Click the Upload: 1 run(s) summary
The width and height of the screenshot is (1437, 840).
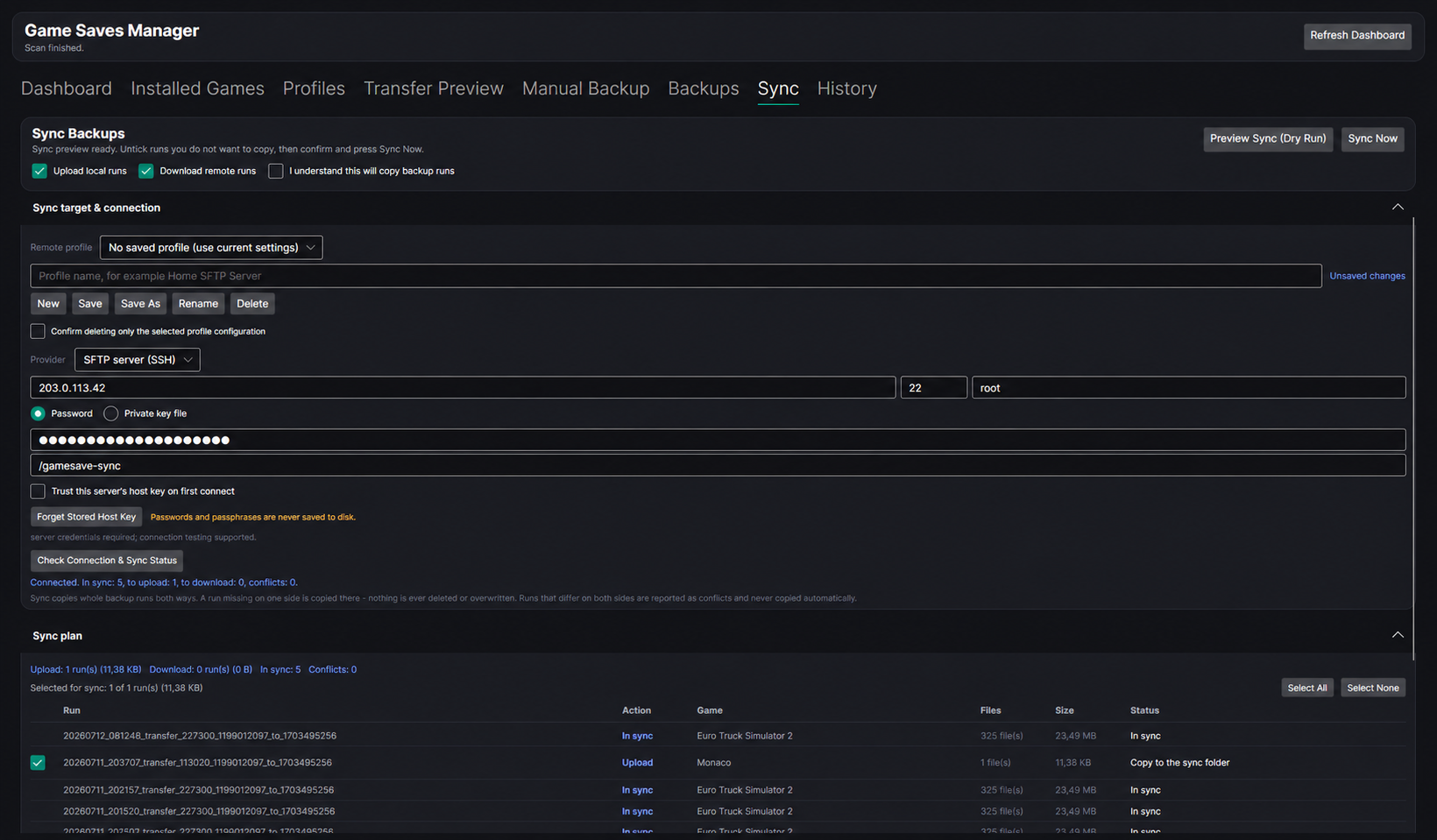click(86, 669)
